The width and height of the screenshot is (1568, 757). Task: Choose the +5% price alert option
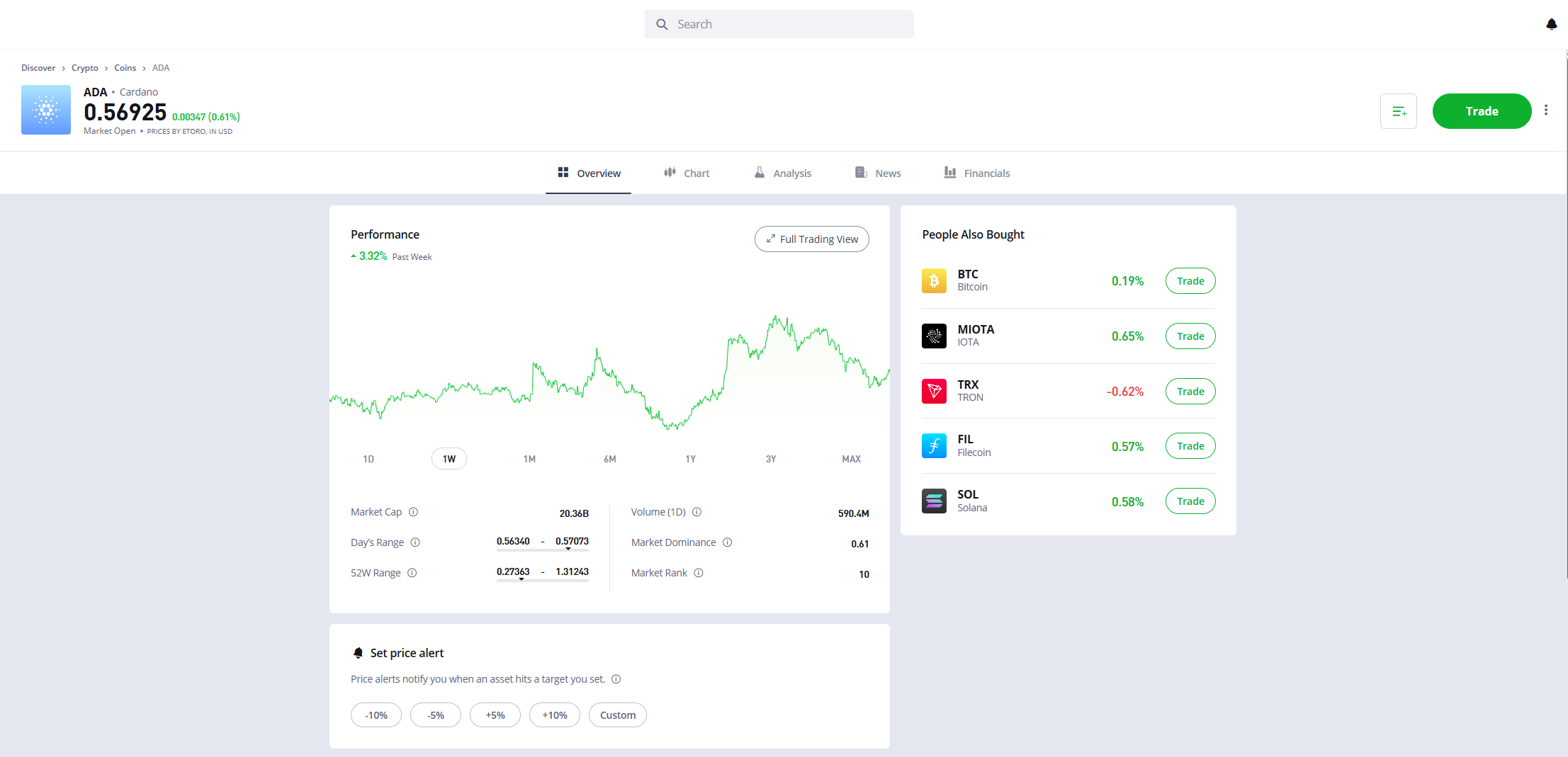(495, 715)
